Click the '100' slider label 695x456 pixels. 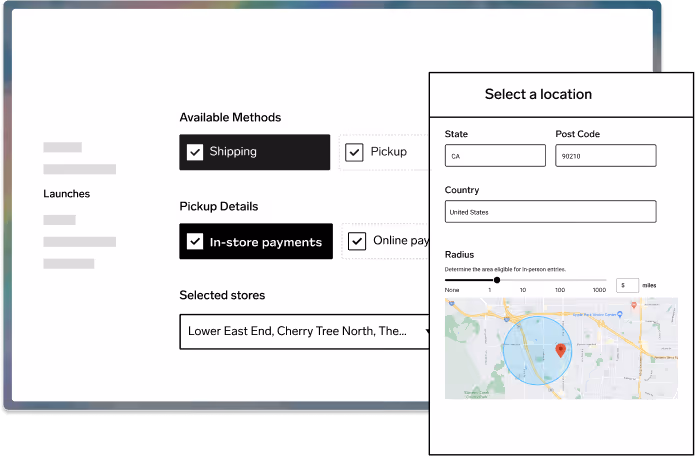(560, 290)
